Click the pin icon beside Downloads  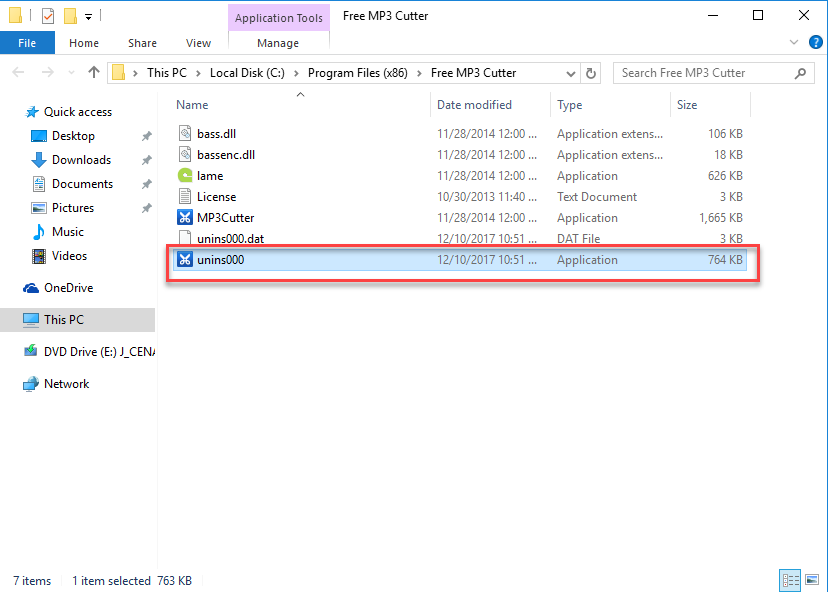(x=146, y=160)
